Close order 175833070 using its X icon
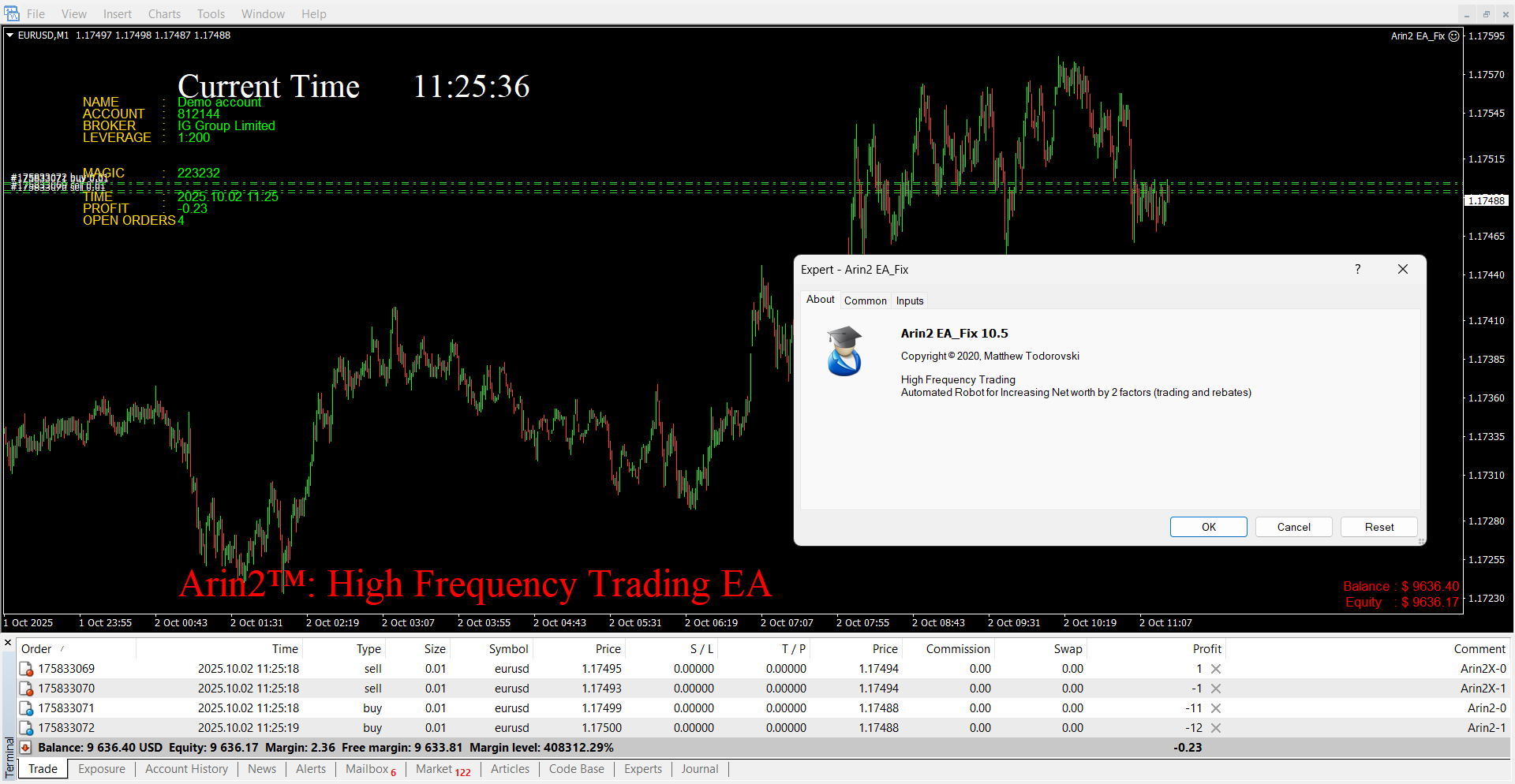This screenshot has width=1515, height=784. 1216,689
